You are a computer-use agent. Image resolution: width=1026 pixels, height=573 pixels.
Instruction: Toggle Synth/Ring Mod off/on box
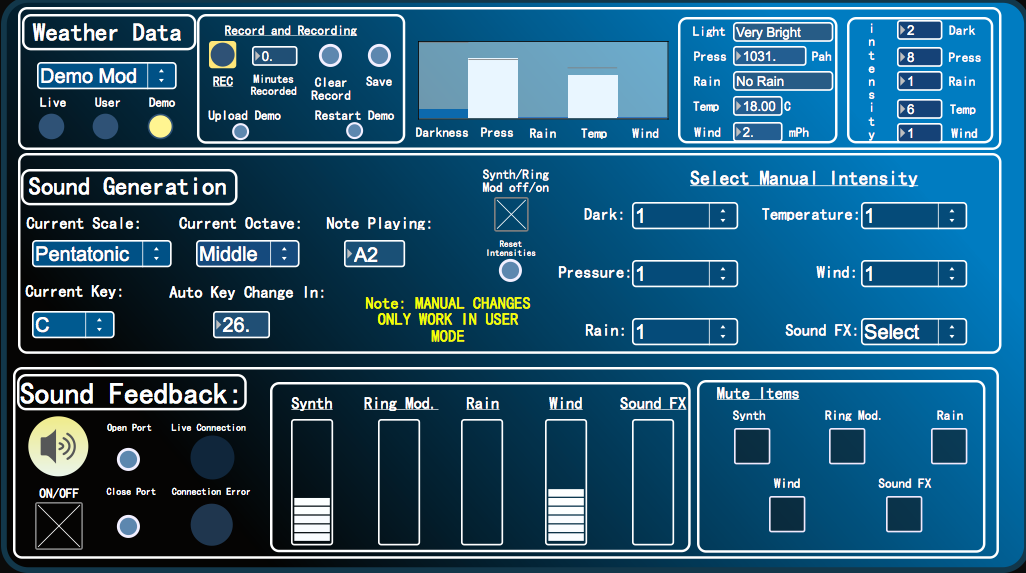tap(511, 214)
